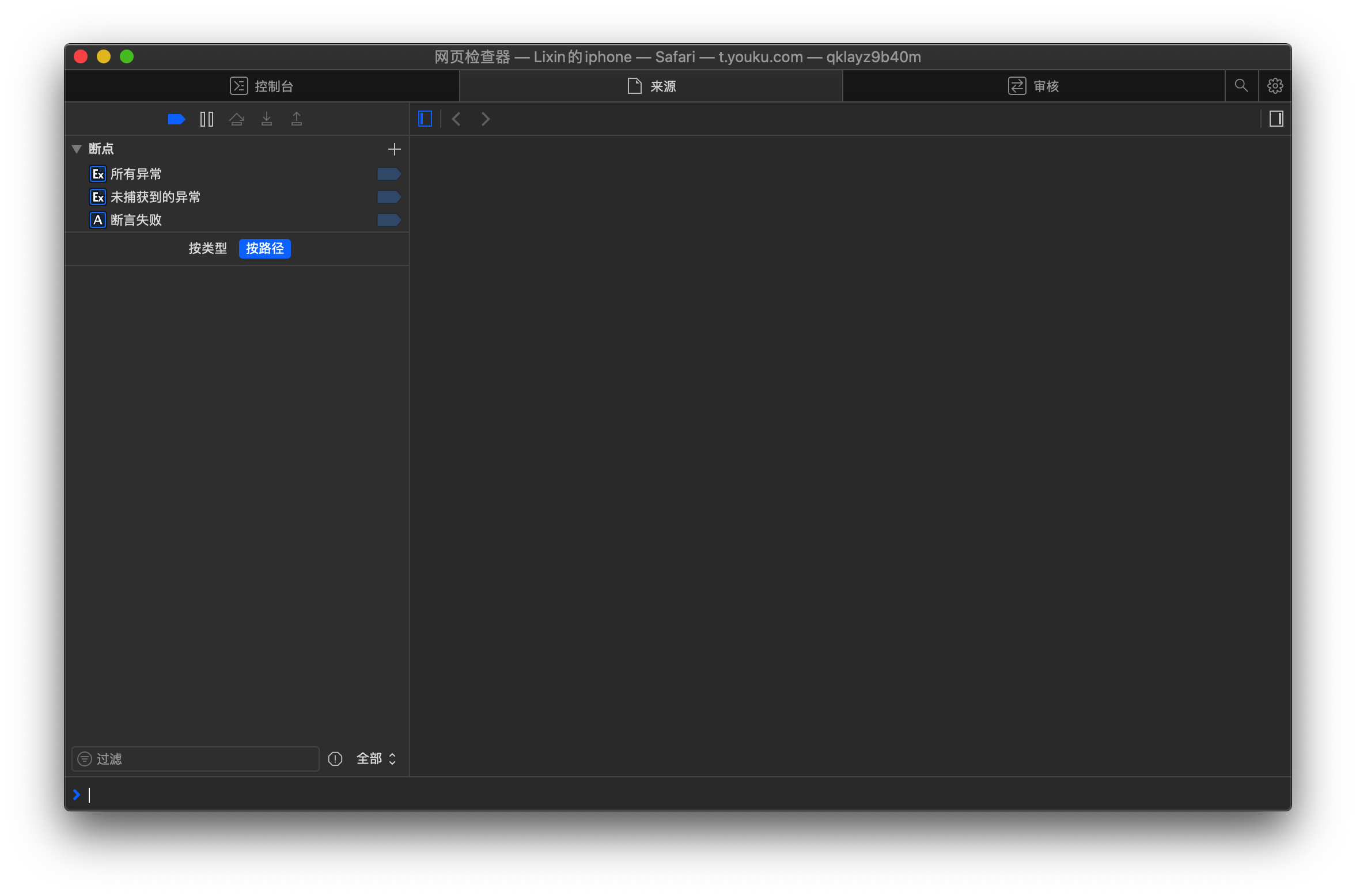Open the 控制台 tab
The width and height of the screenshot is (1356, 896).
click(262, 86)
